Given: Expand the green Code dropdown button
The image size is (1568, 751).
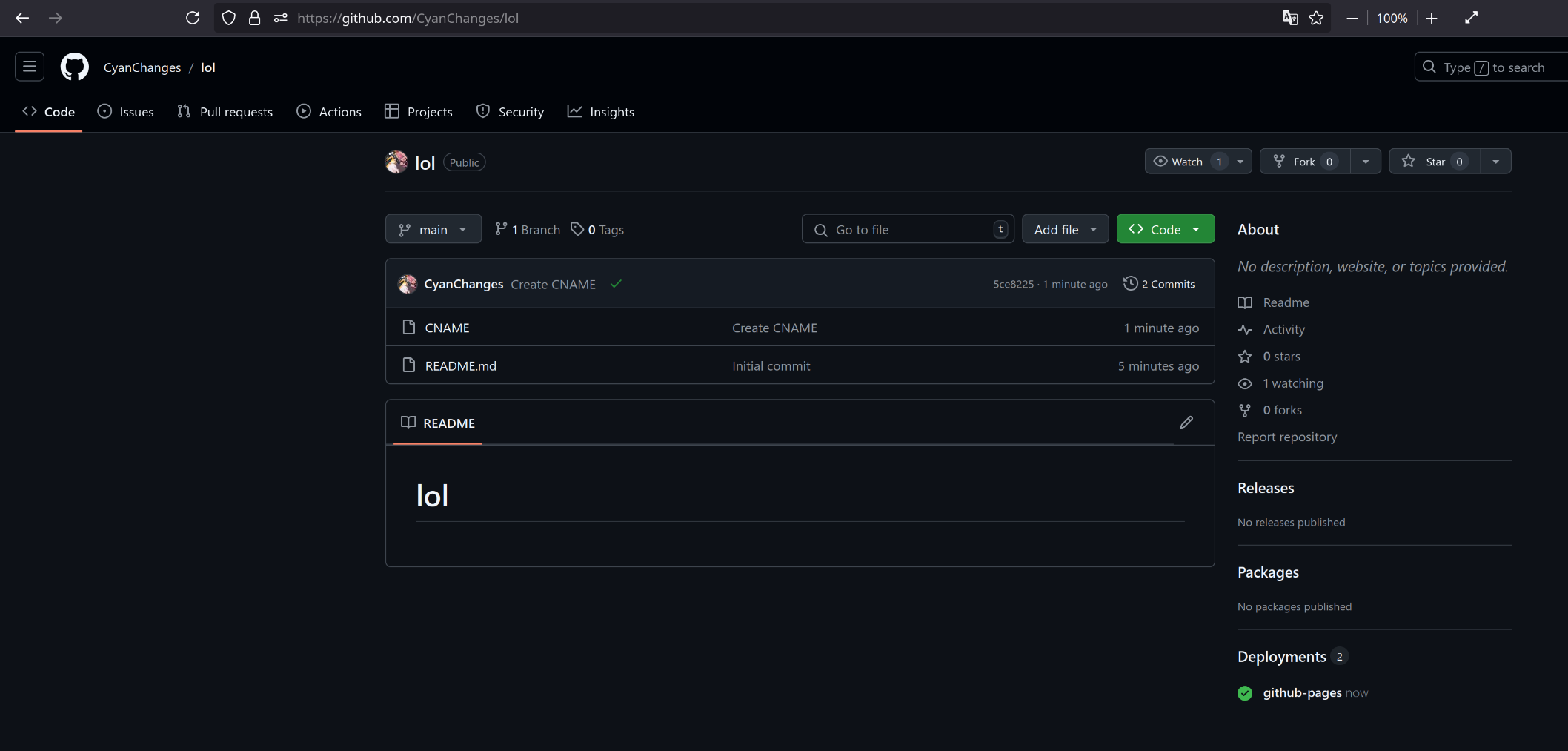Looking at the screenshot, I should 1165,230.
